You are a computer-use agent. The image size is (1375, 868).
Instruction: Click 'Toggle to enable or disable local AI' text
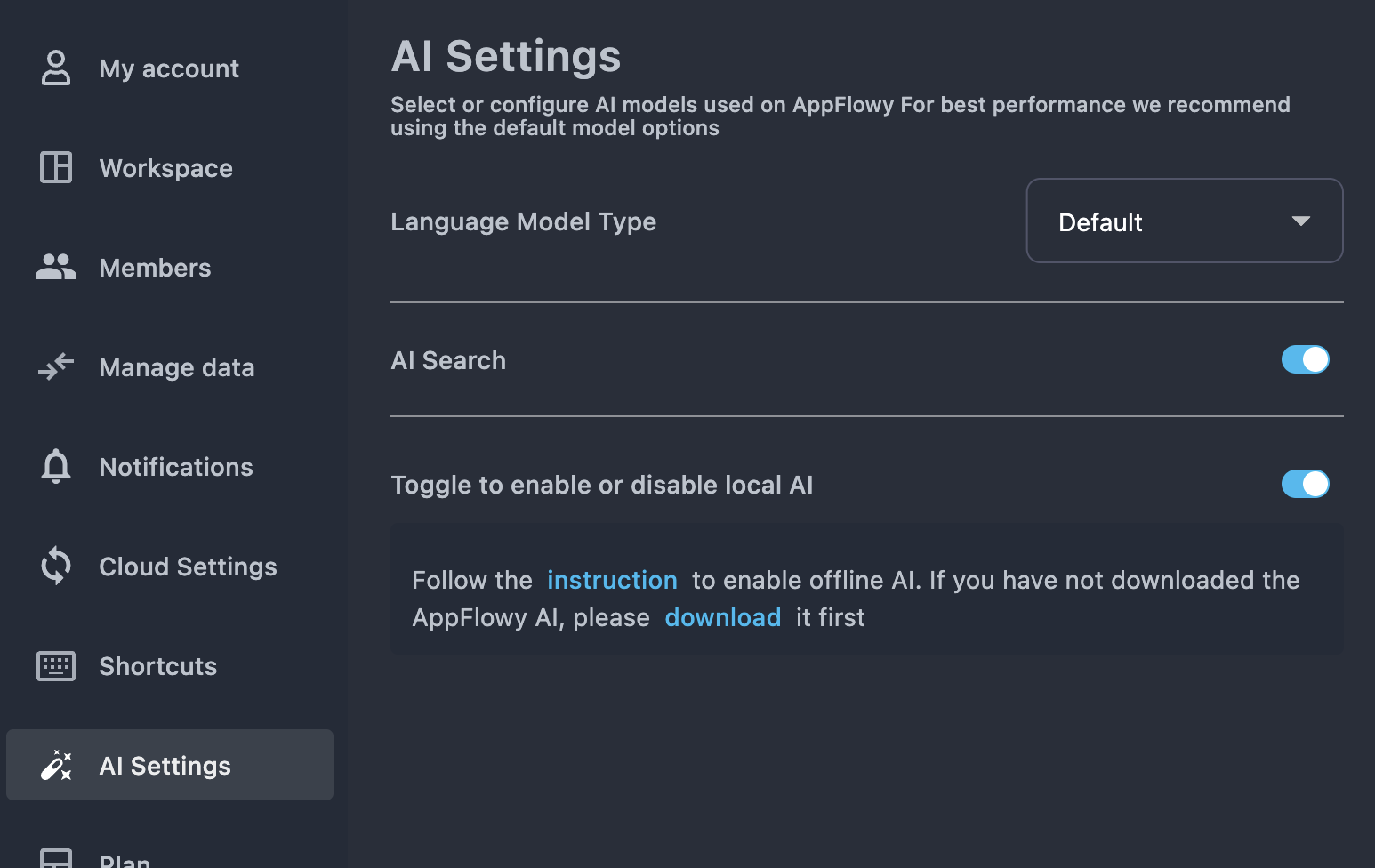tap(601, 485)
